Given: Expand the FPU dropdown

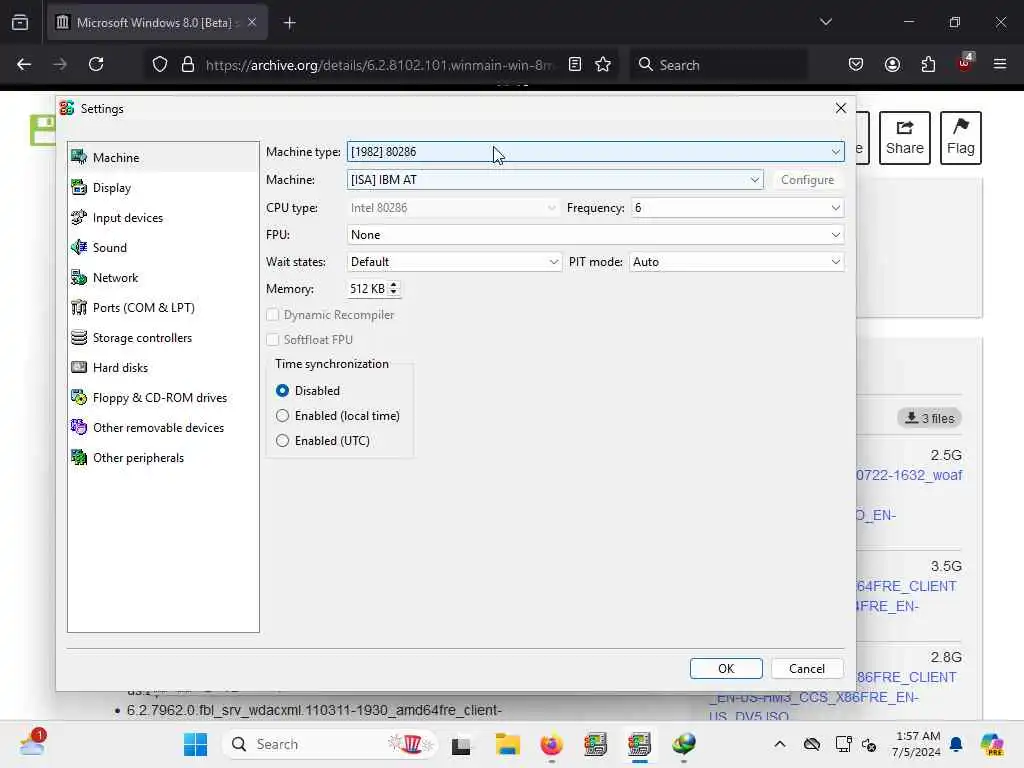Looking at the screenshot, I should pos(595,234).
